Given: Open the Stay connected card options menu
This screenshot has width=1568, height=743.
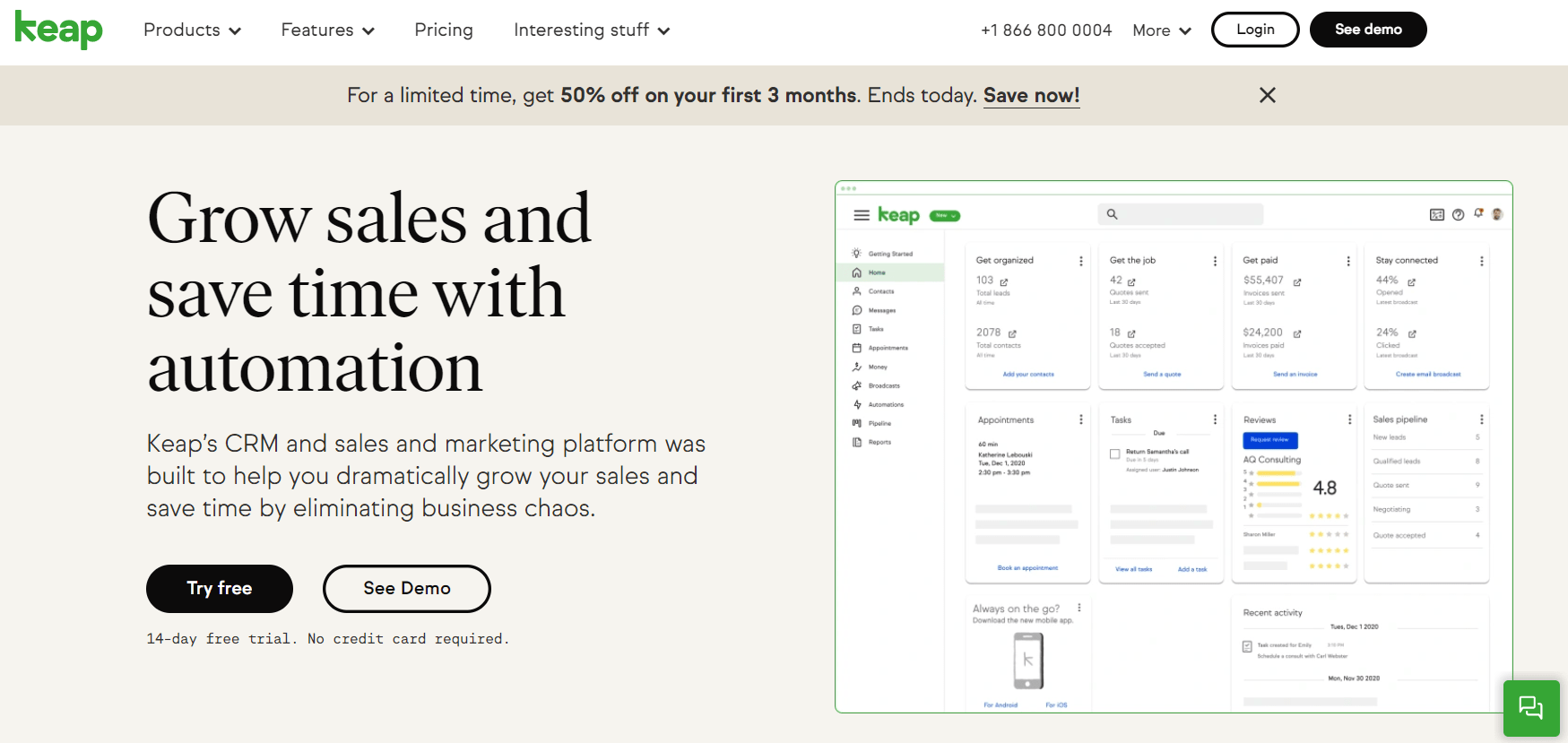Looking at the screenshot, I should tap(1481, 261).
